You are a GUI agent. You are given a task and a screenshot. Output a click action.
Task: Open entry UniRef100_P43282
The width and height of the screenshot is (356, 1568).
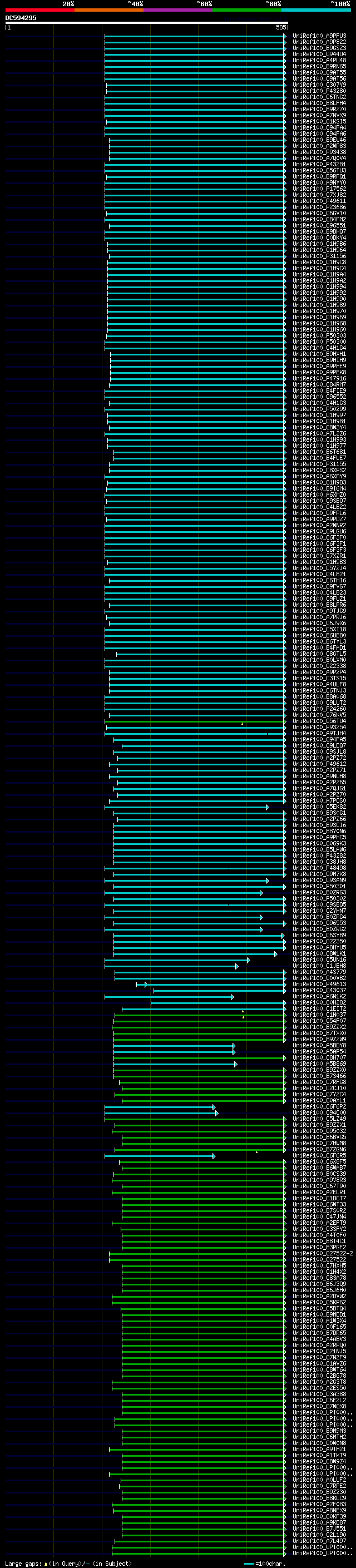(319, 856)
